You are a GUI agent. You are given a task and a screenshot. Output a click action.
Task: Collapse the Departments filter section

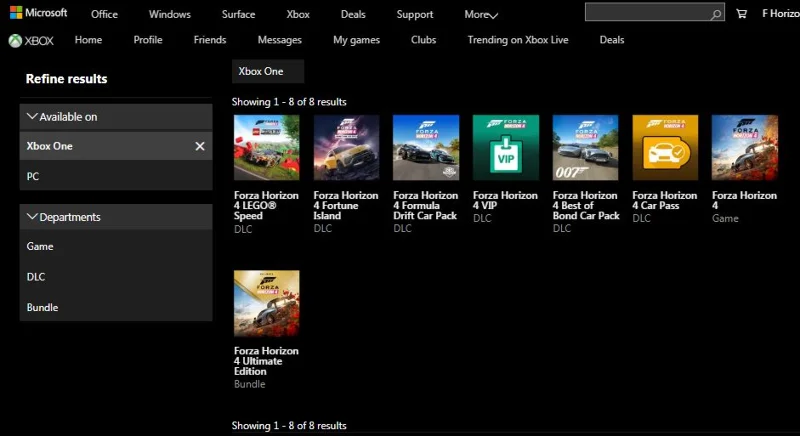pos(32,217)
